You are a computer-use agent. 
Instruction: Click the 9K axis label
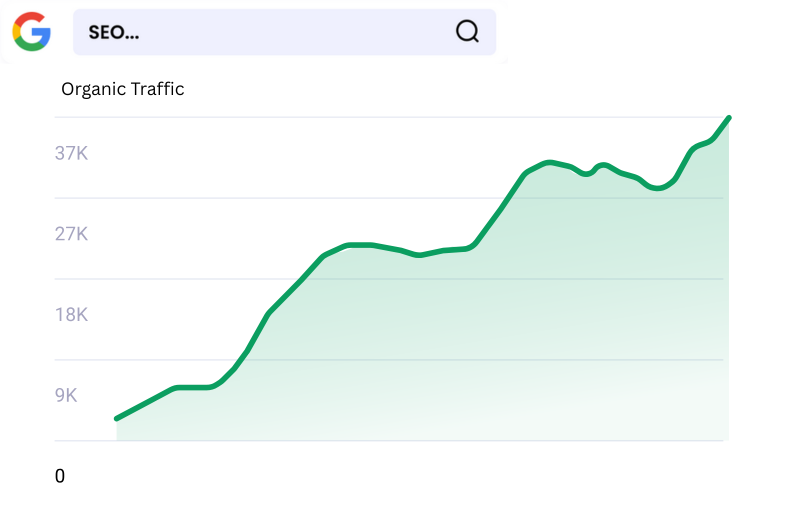point(66,395)
